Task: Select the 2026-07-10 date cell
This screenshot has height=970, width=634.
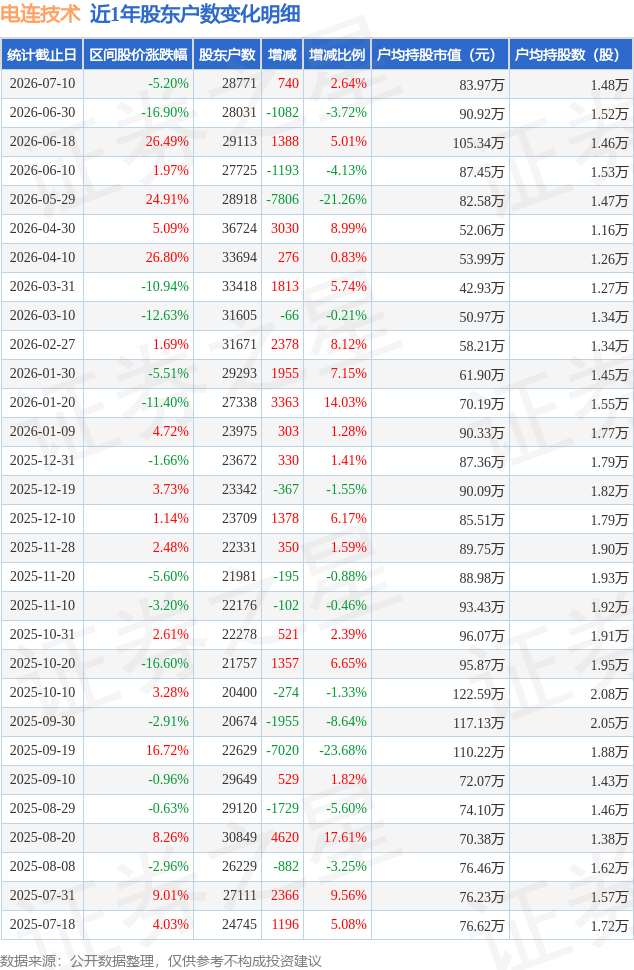Action: pyautogui.click(x=42, y=84)
